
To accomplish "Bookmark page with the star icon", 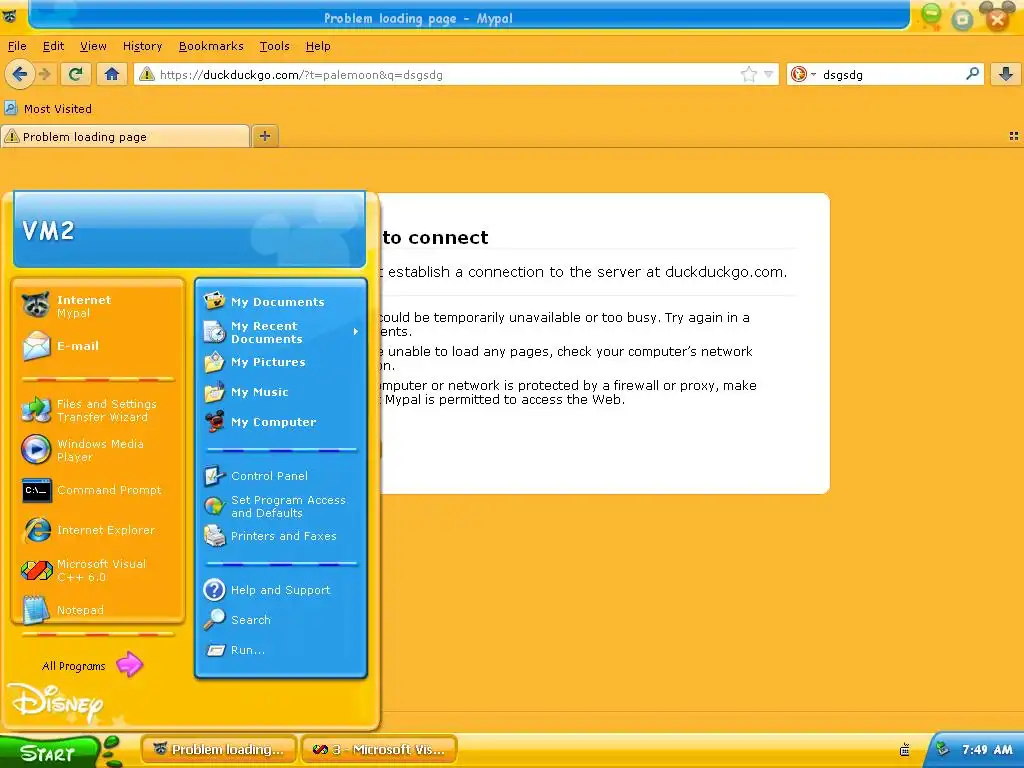I will (748, 74).
